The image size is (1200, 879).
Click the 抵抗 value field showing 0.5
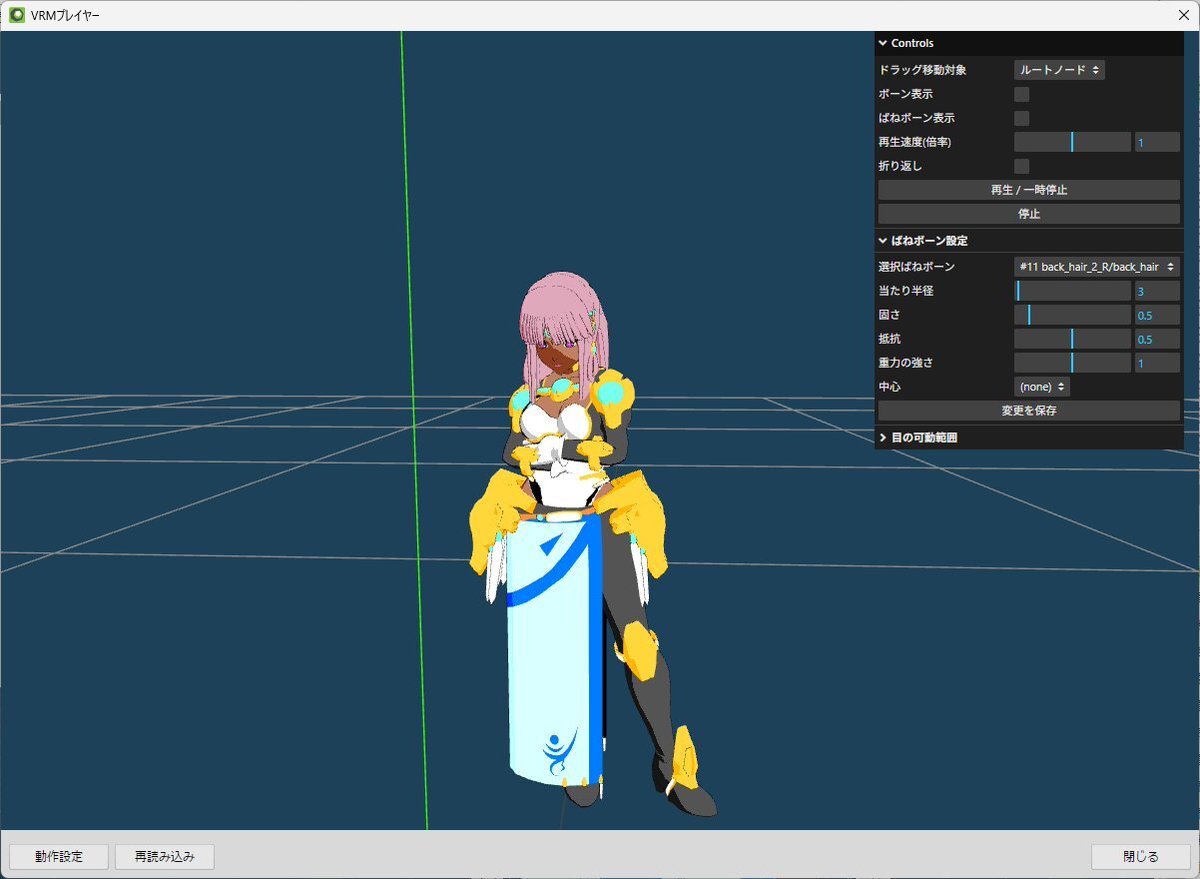1157,339
